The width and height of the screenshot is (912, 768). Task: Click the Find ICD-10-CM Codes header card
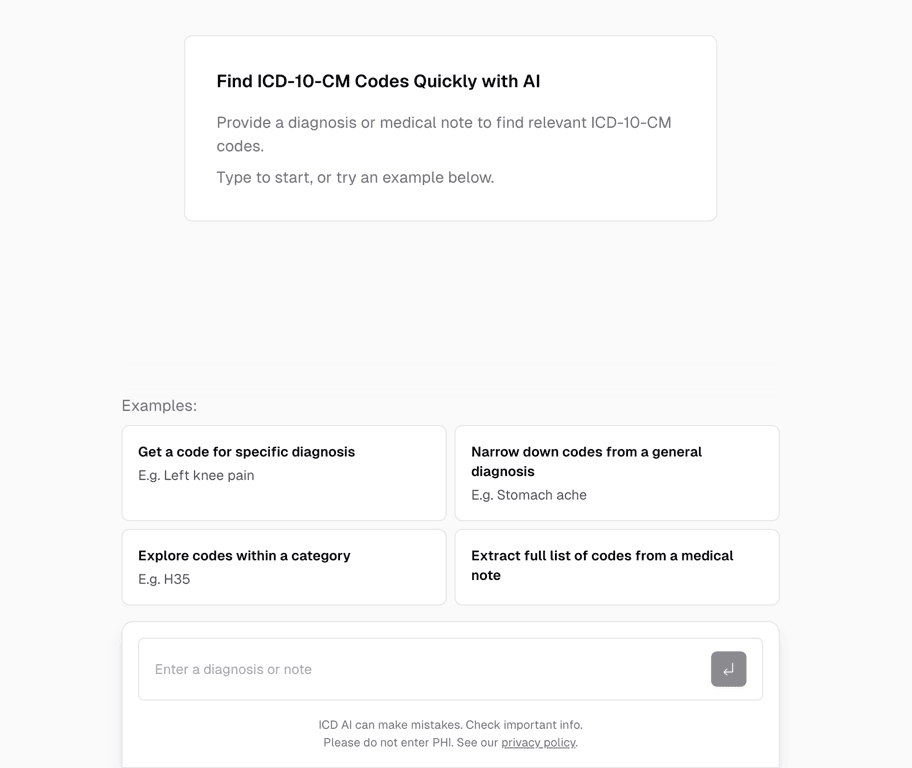pos(449,128)
